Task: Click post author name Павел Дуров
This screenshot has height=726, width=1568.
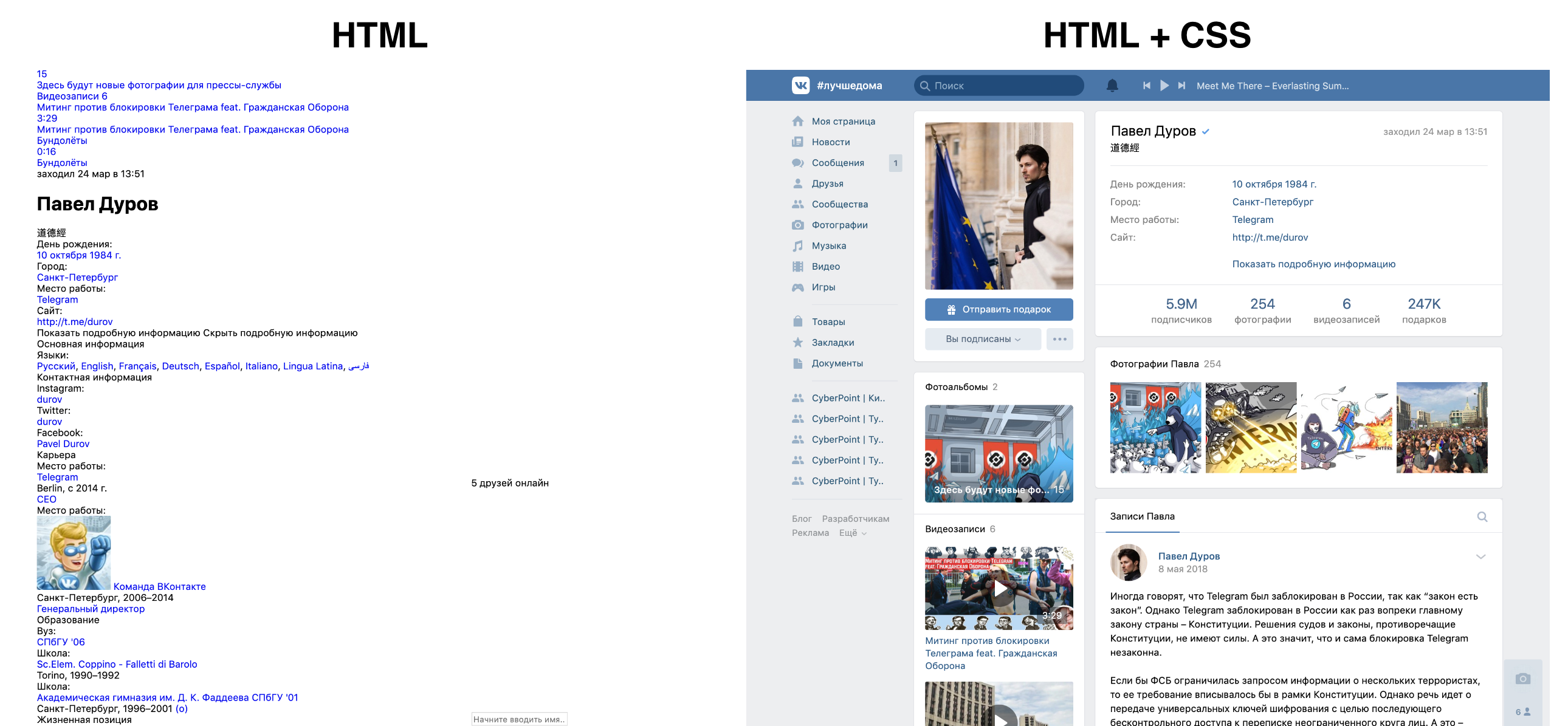Action: click(1188, 556)
